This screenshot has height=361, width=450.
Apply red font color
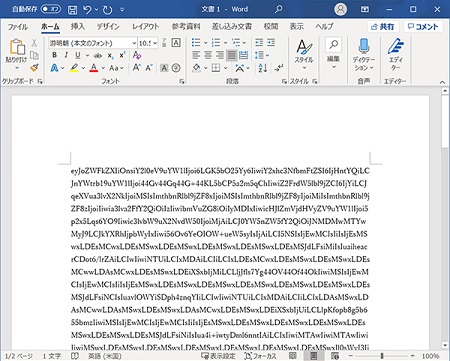pos(94,68)
